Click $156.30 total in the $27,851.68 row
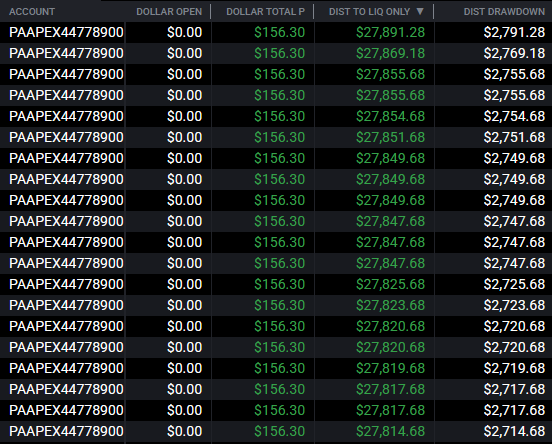This screenshot has height=444, width=552. (280, 137)
